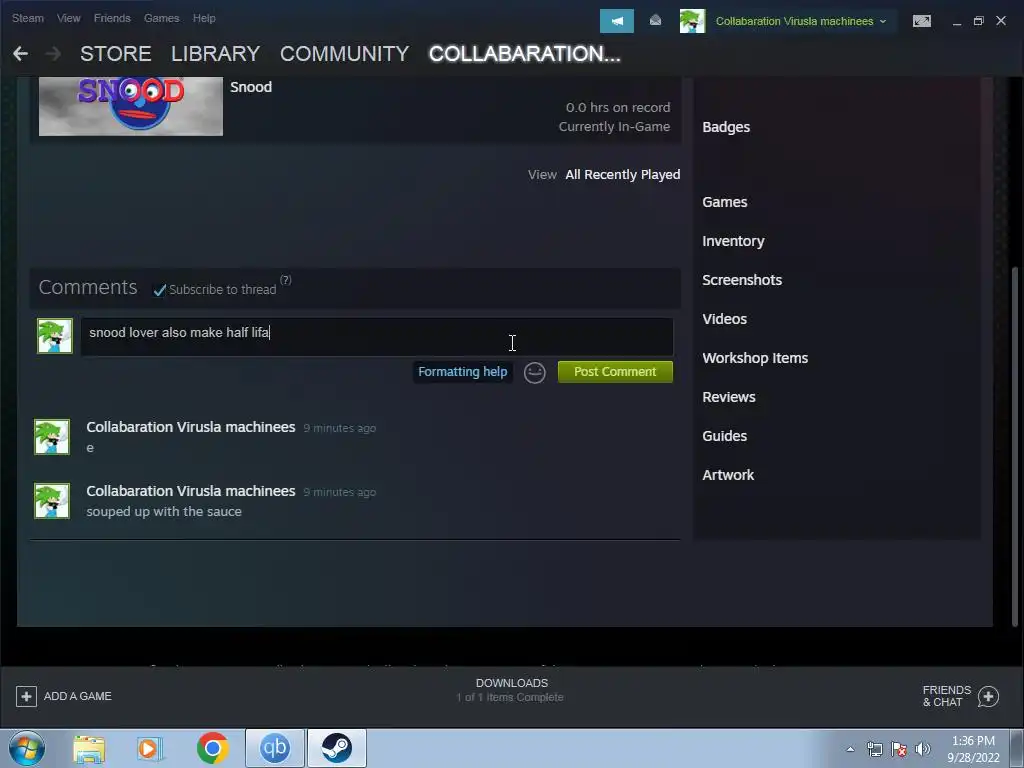Click the ADD A GAME plus icon
1024x768 pixels.
(x=26, y=696)
